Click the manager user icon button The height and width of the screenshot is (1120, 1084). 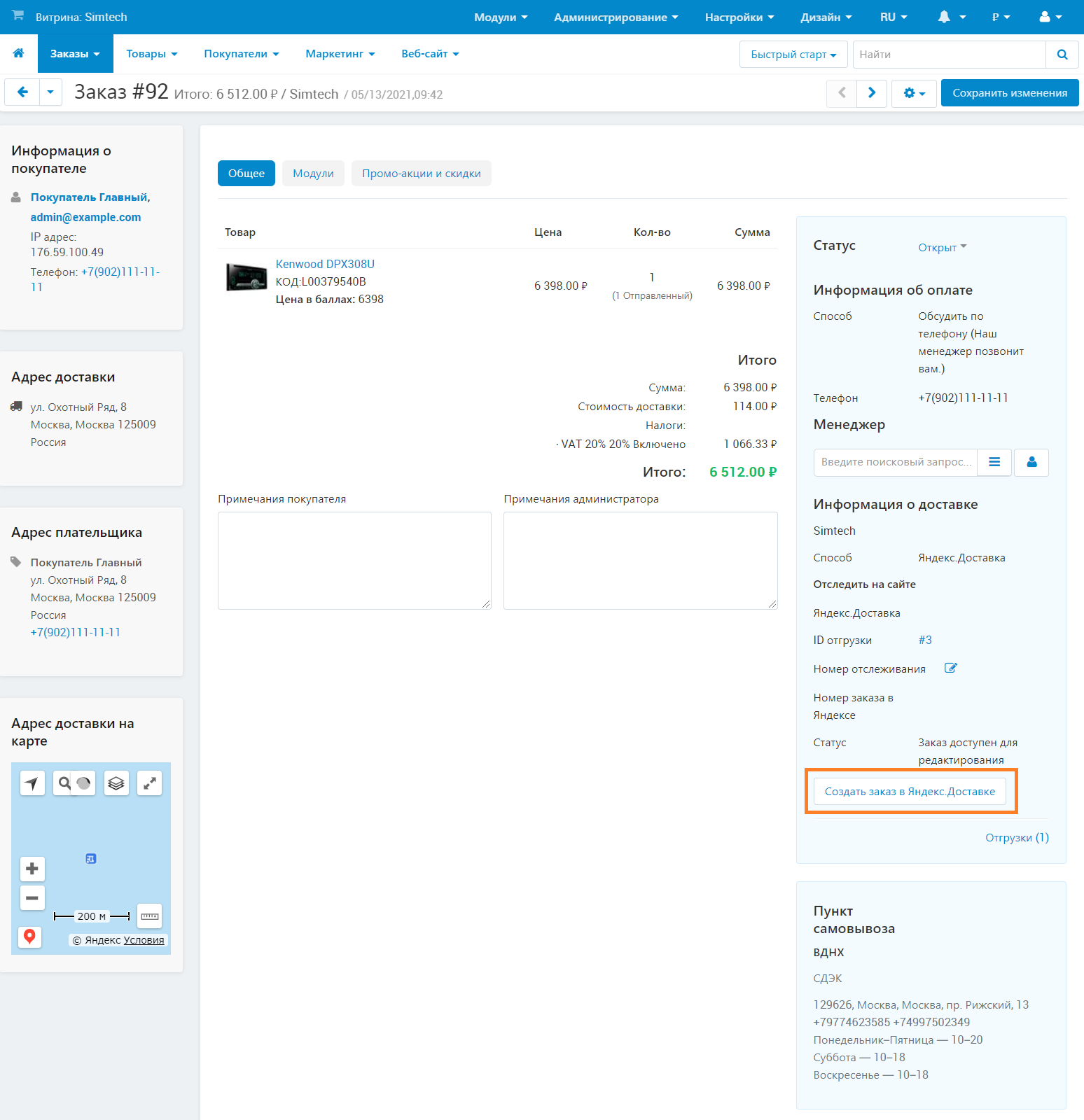(x=1031, y=462)
